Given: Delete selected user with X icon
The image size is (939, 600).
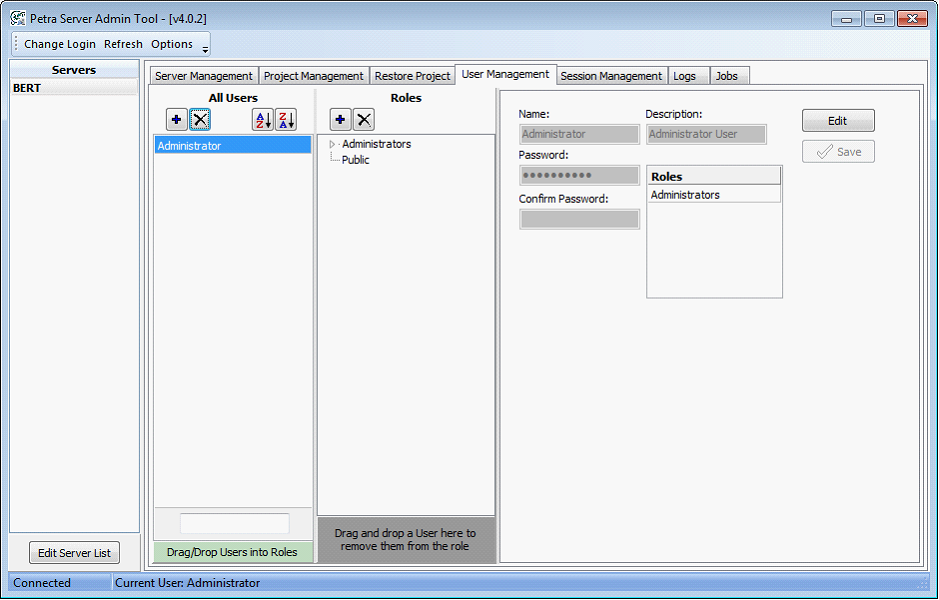Looking at the screenshot, I should (x=200, y=120).
